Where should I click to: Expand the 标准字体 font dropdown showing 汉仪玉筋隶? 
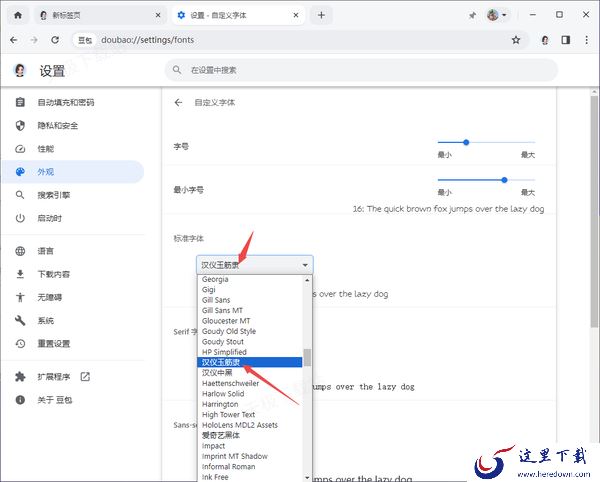[x=254, y=265]
